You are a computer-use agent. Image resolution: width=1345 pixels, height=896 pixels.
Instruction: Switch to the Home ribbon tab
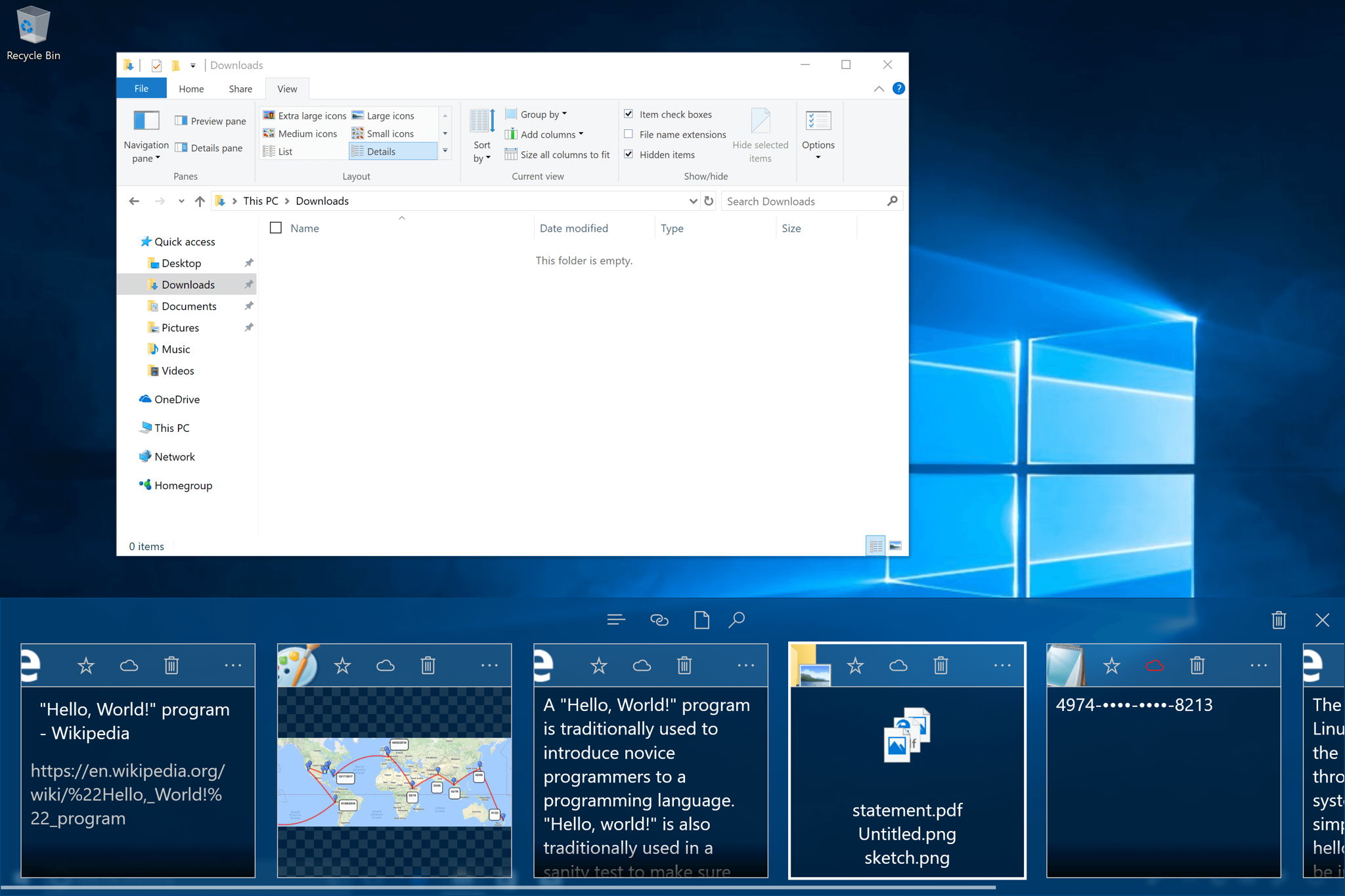pyautogui.click(x=191, y=89)
